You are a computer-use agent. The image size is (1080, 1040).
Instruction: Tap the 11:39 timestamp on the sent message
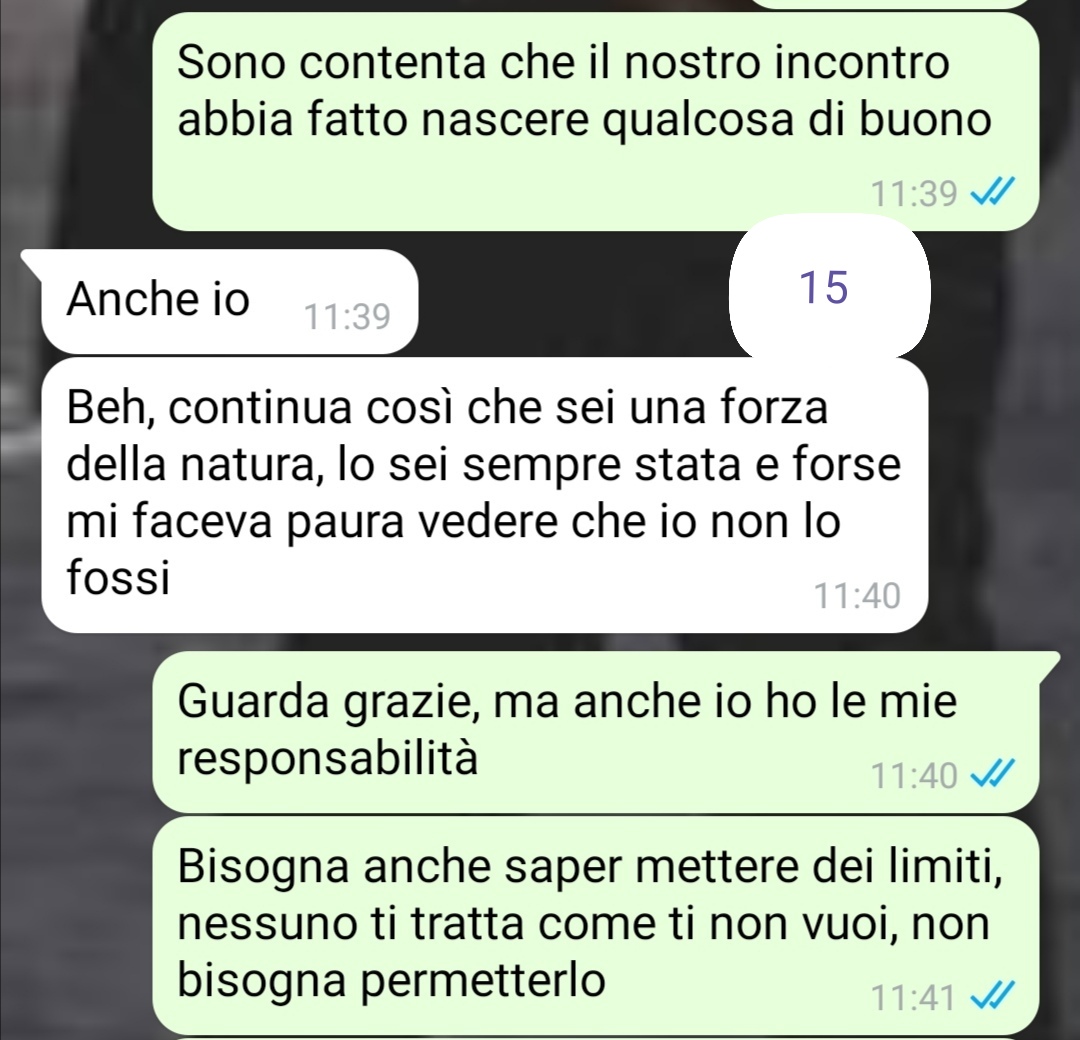click(914, 194)
